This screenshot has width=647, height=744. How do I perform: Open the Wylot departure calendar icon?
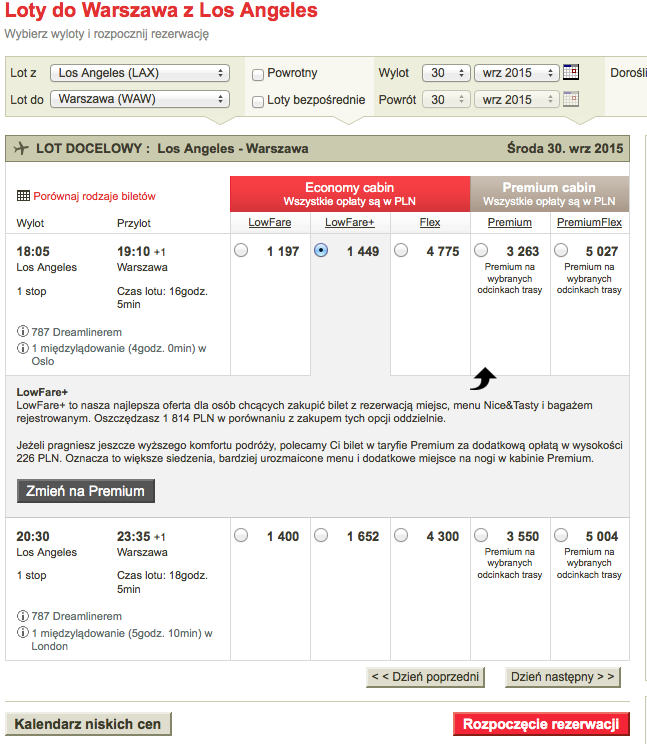(571, 72)
